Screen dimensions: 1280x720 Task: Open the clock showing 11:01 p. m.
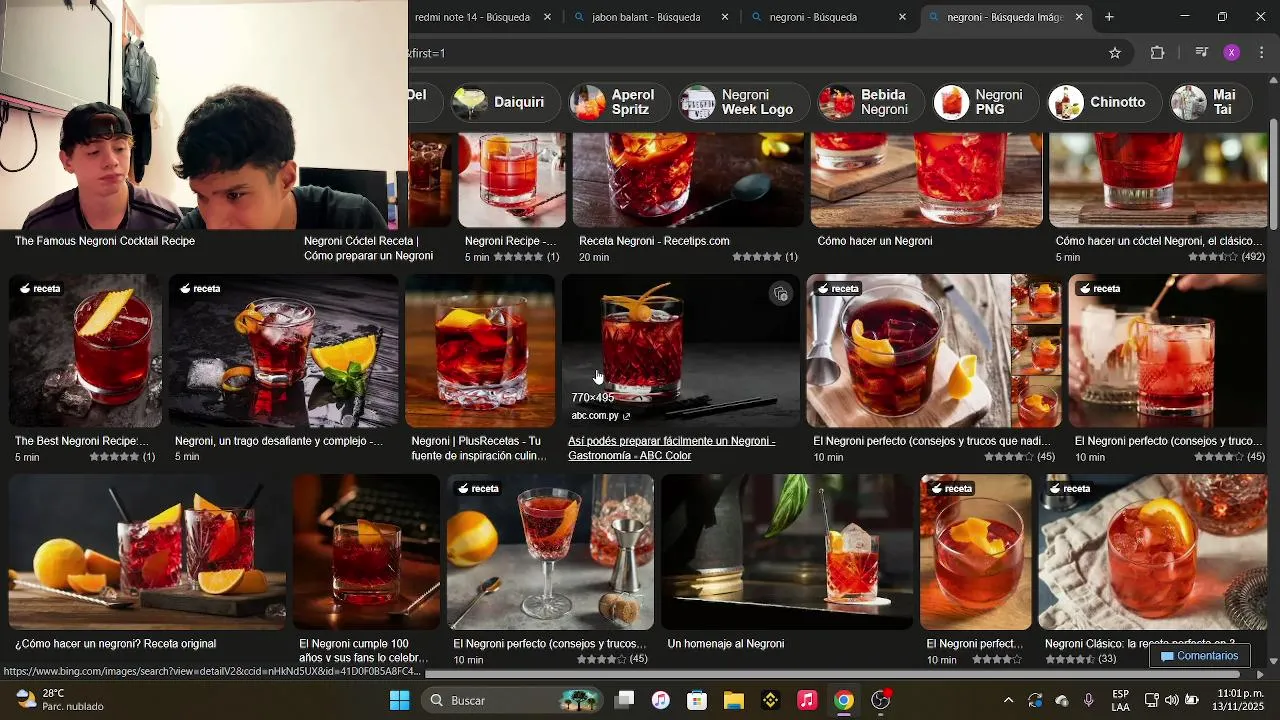point(1240,700)
